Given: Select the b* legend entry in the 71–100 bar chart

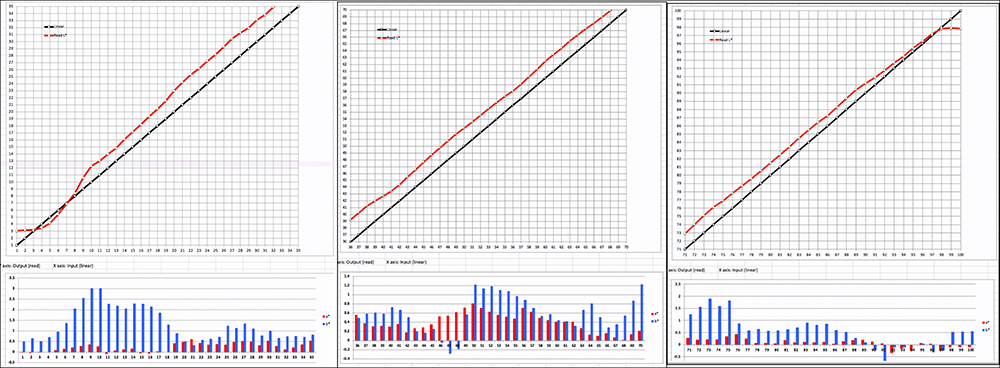Looking at the screenshot, I should [987, 330].
